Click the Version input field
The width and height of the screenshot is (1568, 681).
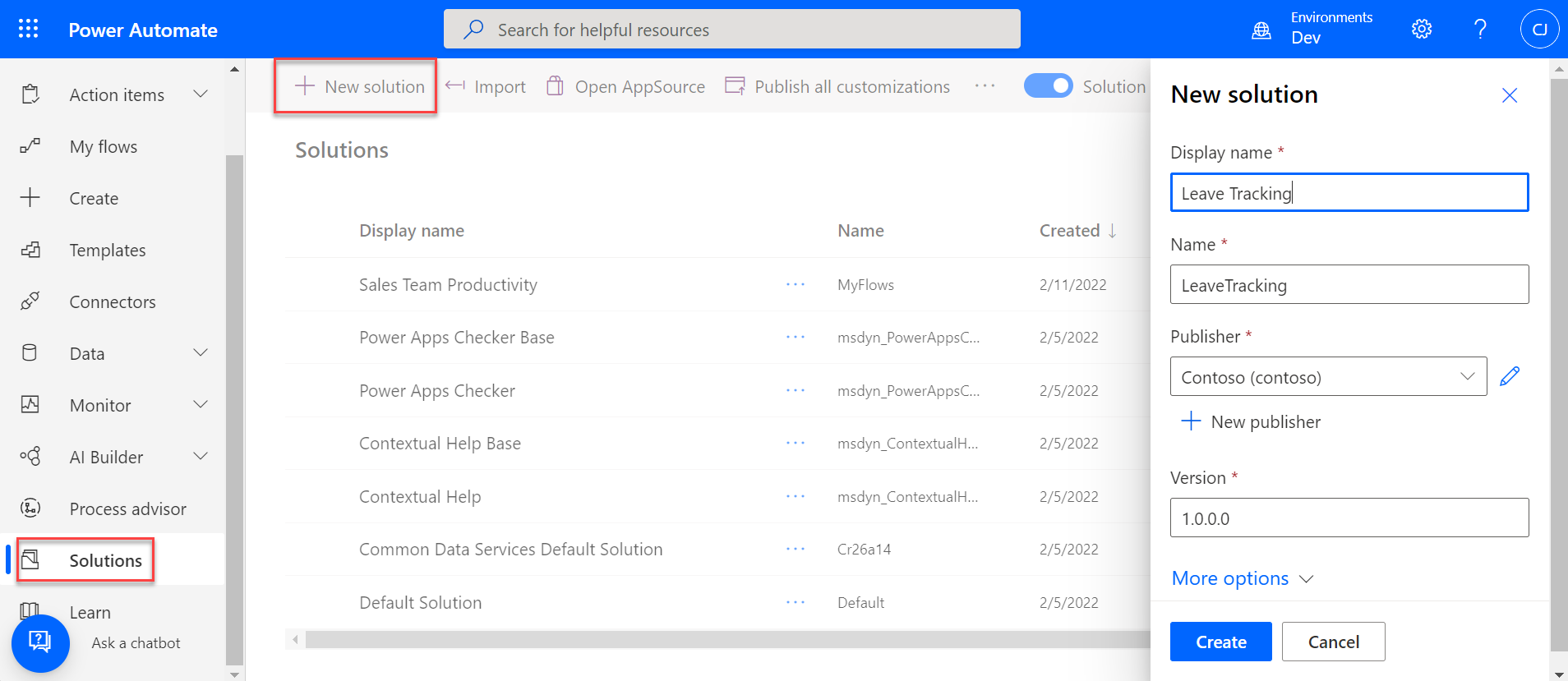click(x=1349, y=518)
